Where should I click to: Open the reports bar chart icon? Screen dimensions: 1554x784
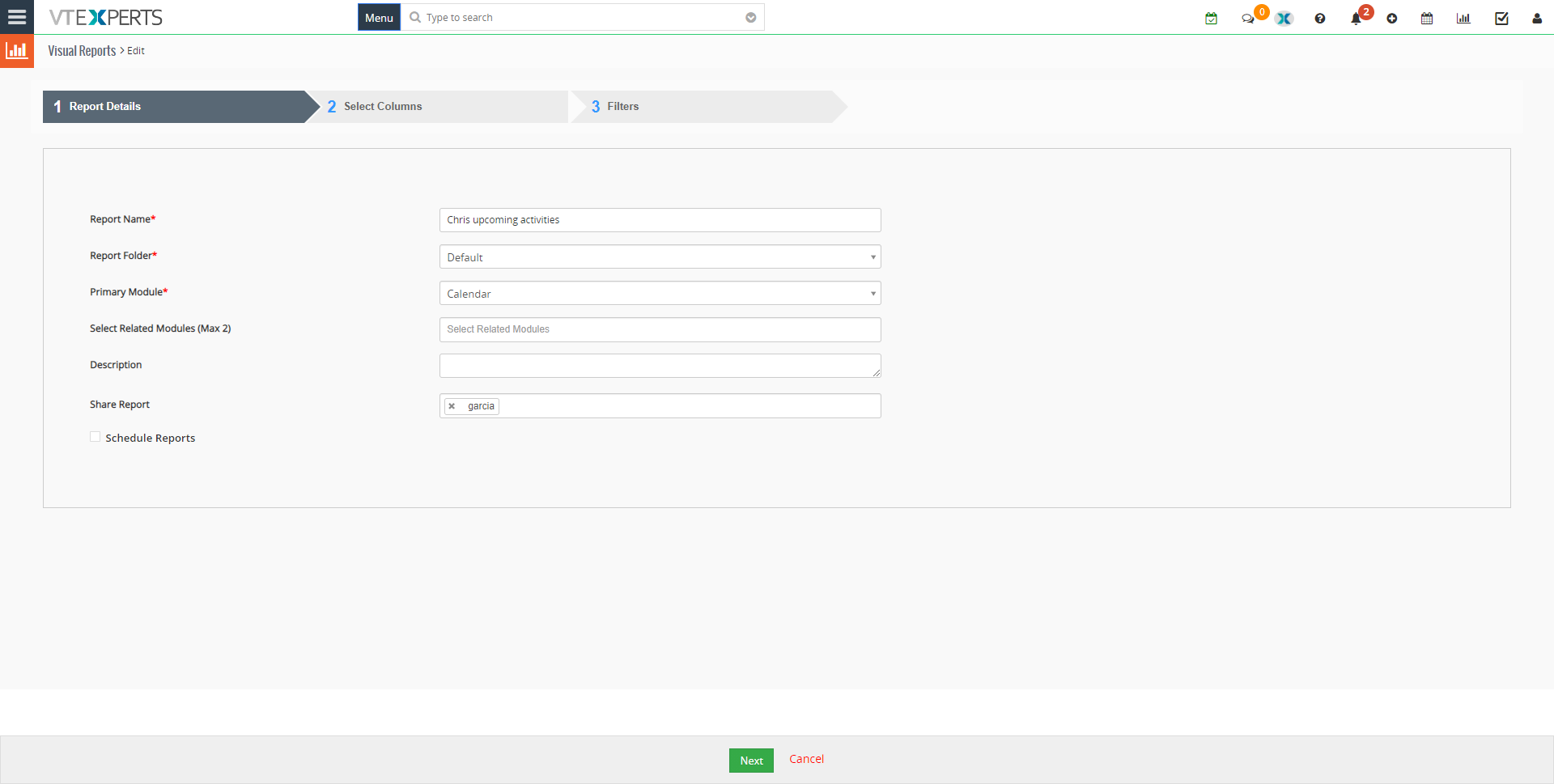[x=1463, y=19]
